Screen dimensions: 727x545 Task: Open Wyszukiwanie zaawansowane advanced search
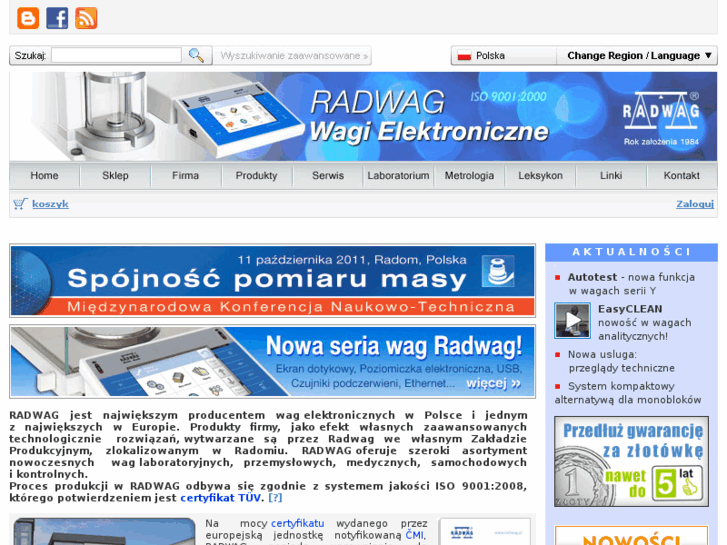click(x=294, y=56)
